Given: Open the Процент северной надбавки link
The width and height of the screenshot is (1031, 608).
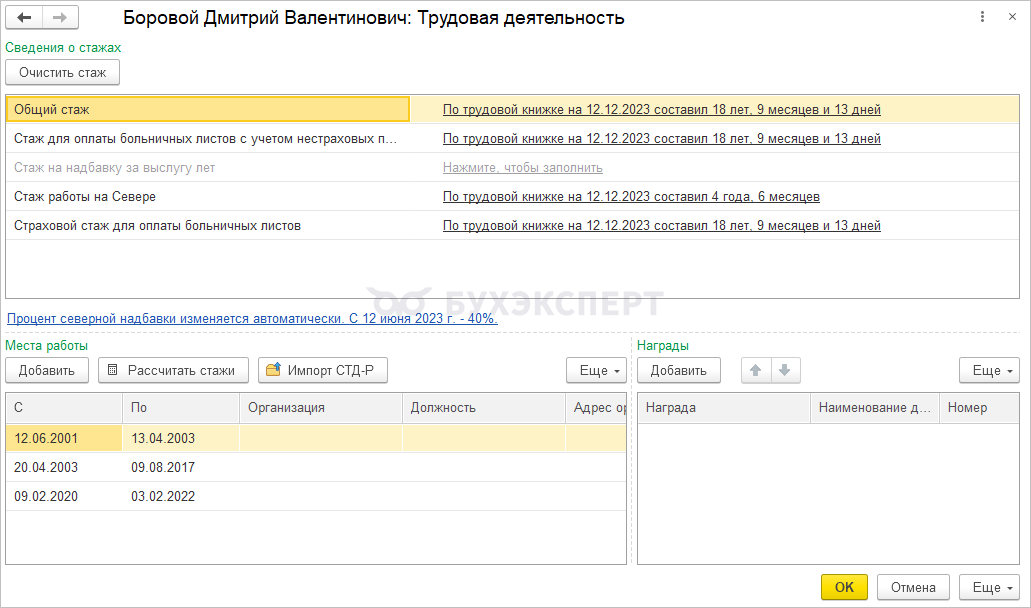Looking at the screenshot, I should point(252,319).
